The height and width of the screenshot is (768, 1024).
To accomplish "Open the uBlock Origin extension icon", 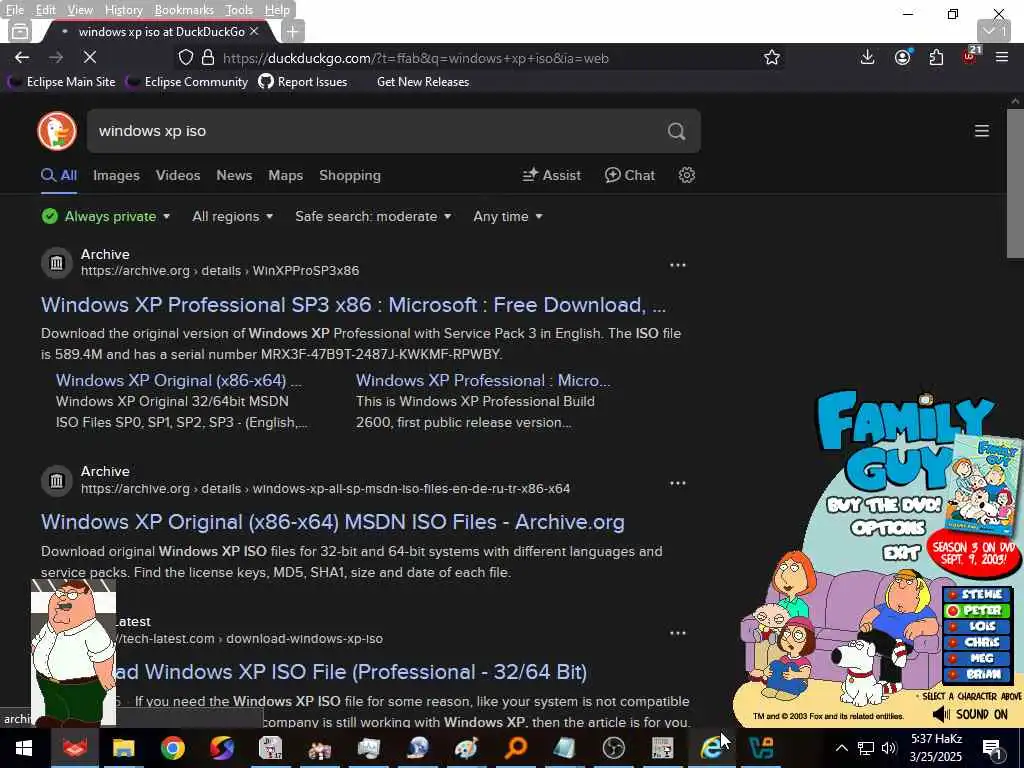I will (970, 56).
